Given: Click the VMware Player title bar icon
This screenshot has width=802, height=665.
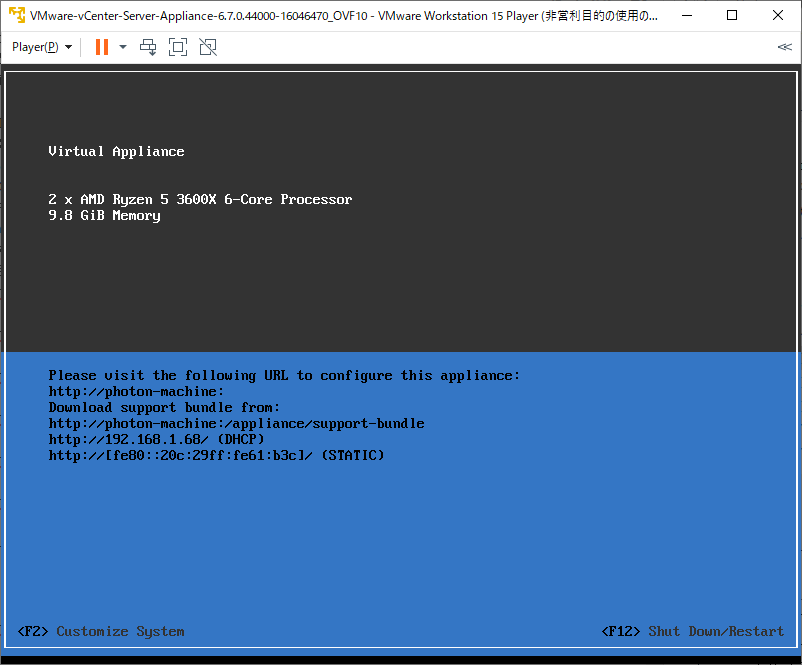Looking at the screenshot, I should coord(17,15).
